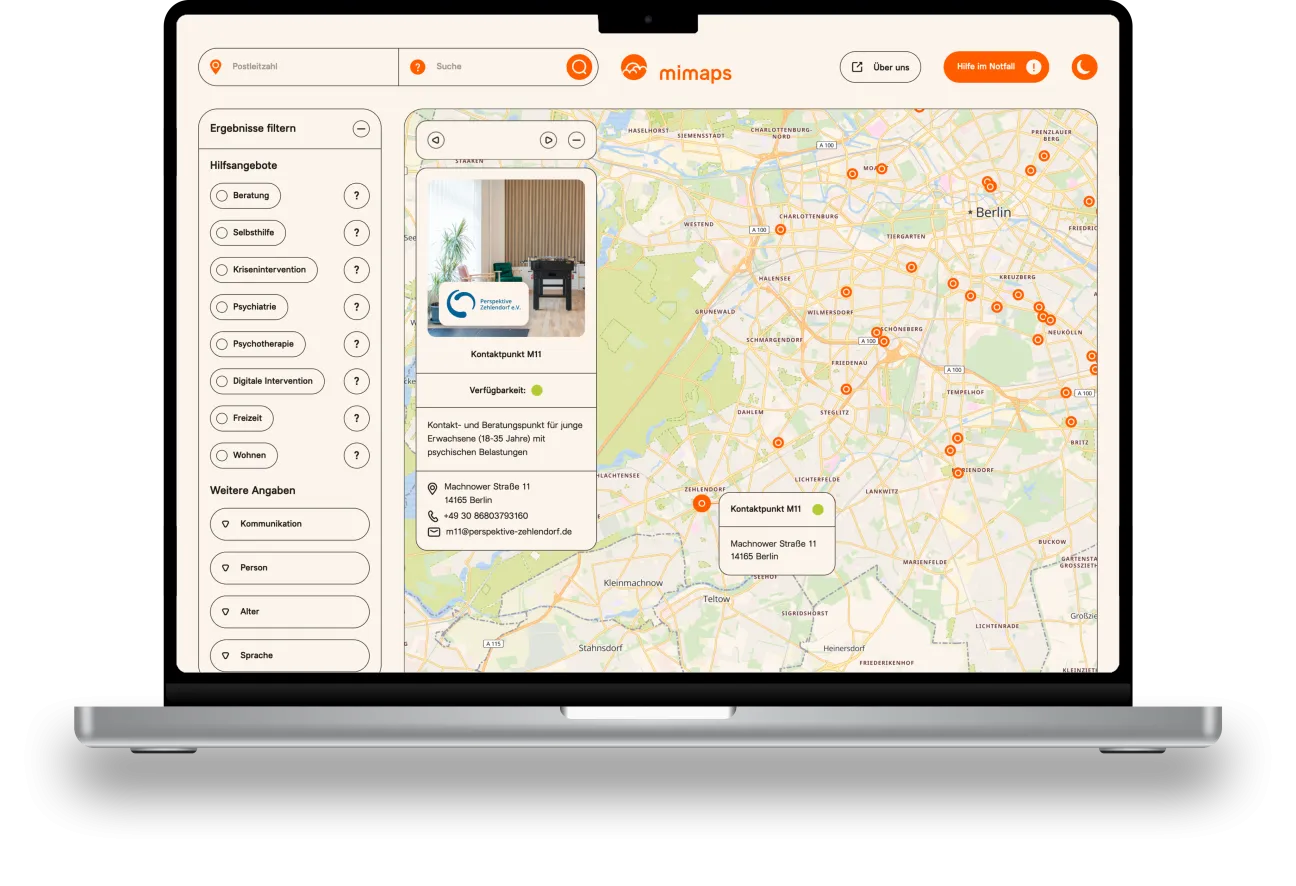Minimize the result card with minus icon
Viewport: 1296px width, 886px height.
point(576,140)
